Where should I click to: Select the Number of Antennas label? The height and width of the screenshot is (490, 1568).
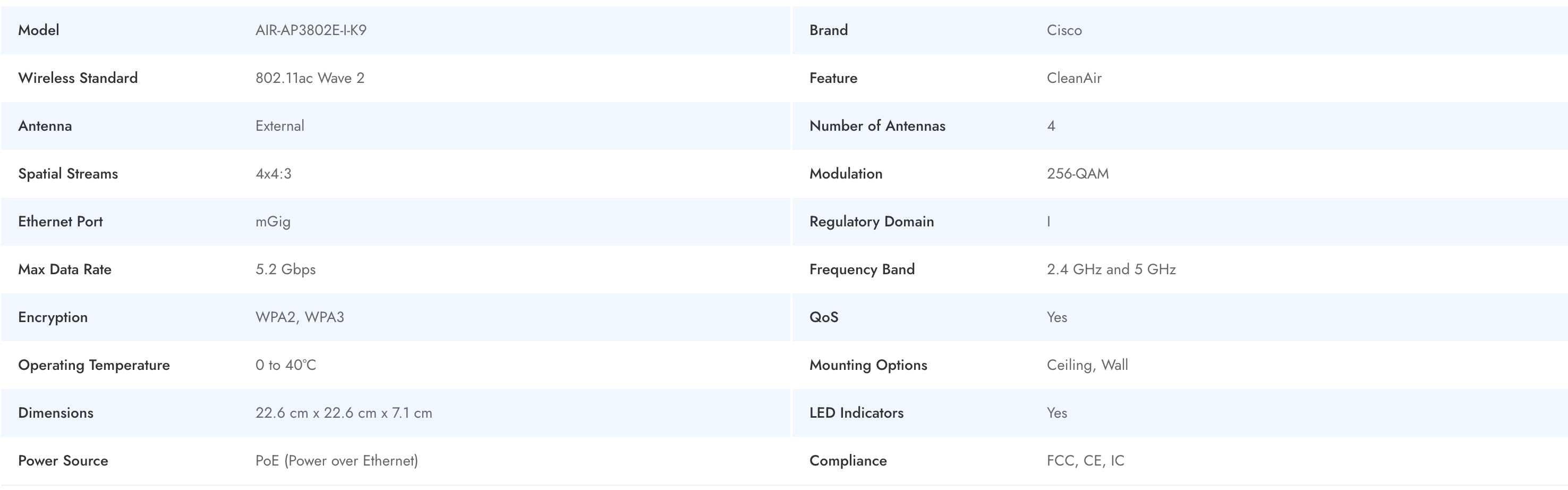[877, 126]
